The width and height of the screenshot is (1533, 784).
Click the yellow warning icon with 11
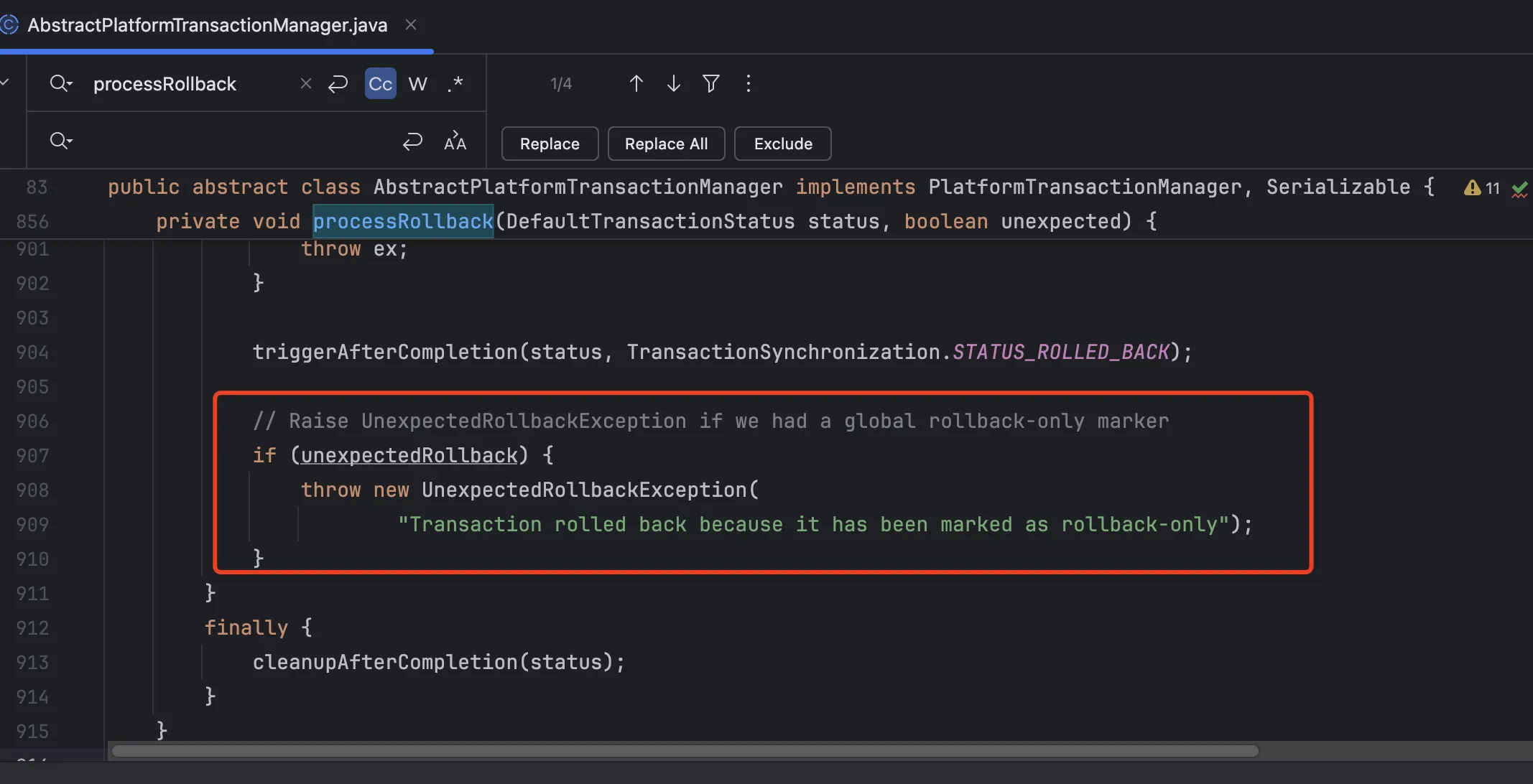[x=1473, y=188]
